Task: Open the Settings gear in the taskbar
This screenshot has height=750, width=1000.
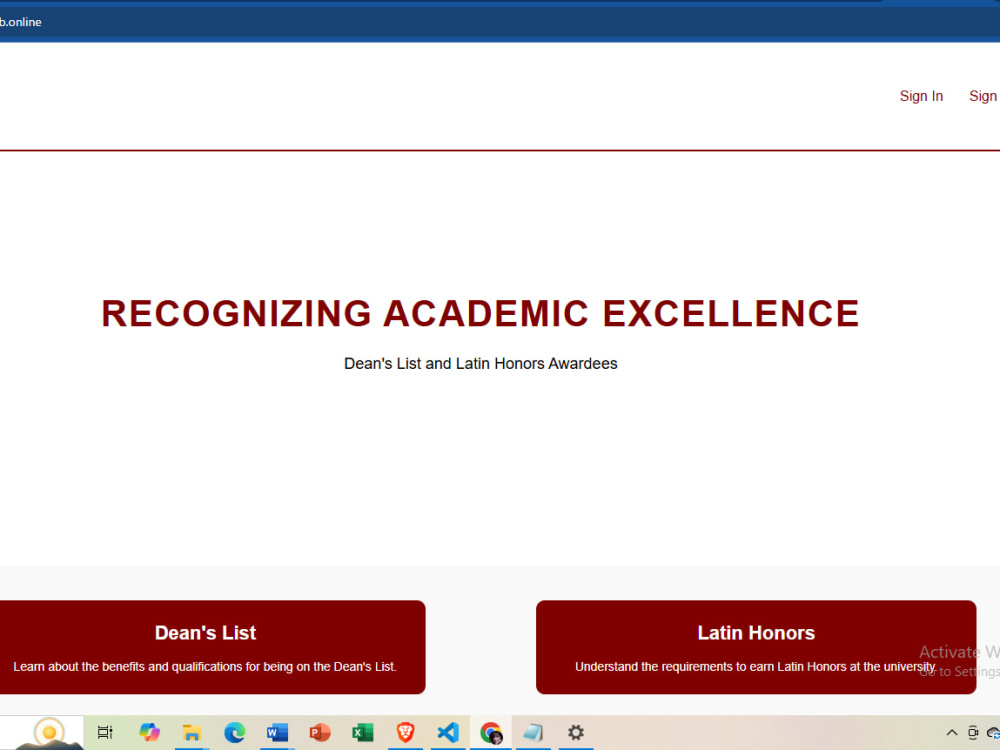Action: (x=576, y=732)
